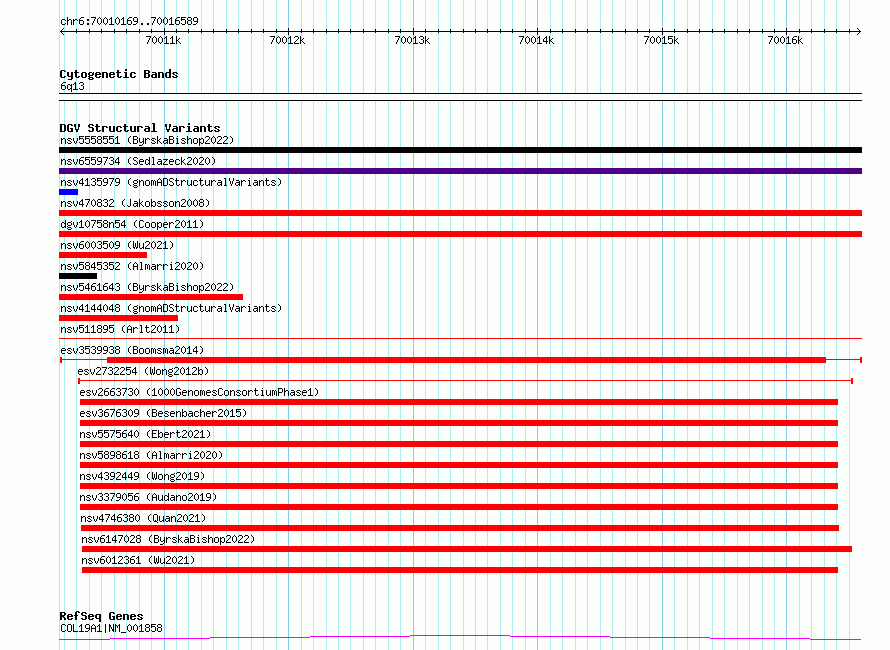
Task: Click the right arrow end of the ruler
Action: click(859, 31)
